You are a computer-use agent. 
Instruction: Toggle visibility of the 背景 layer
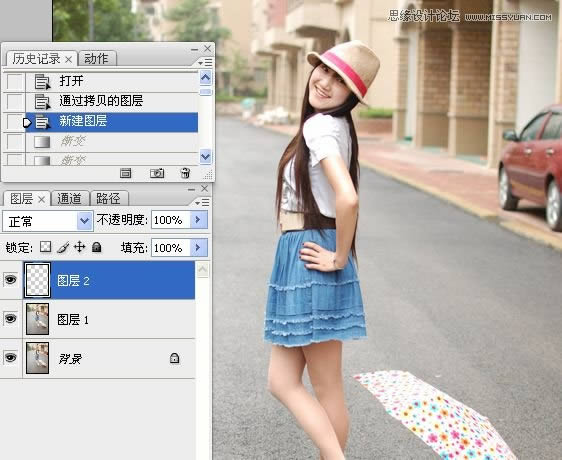10,357
